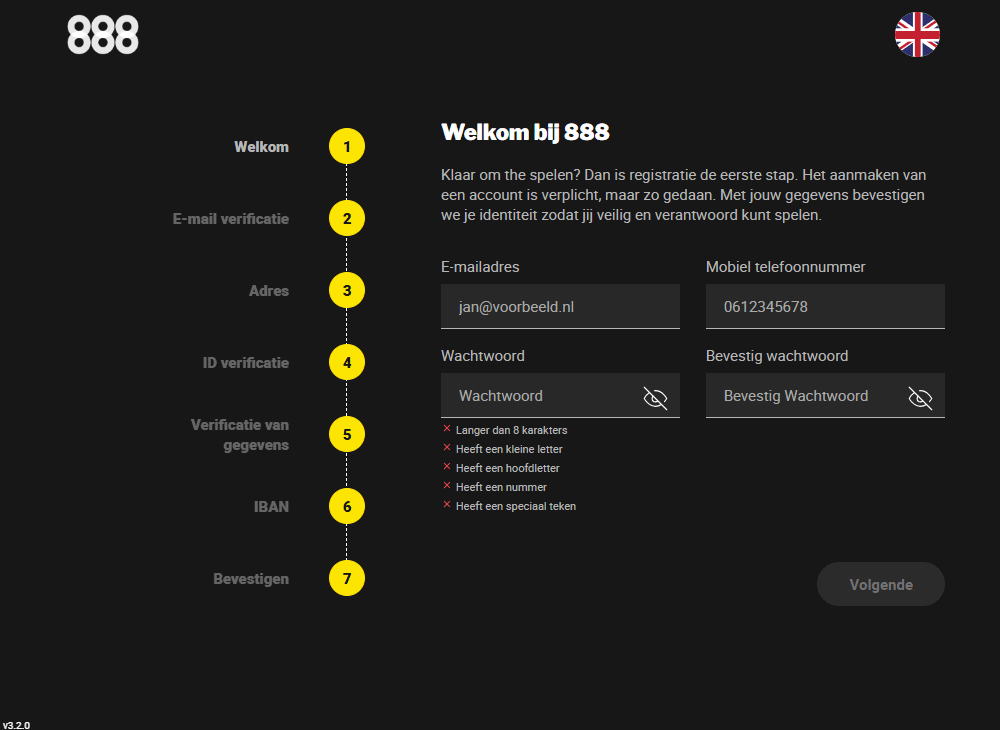The height and width of the screenshot is (730, 1000).
Task: Select the Verificatie van gegevens step label
Action: [240, 435]
